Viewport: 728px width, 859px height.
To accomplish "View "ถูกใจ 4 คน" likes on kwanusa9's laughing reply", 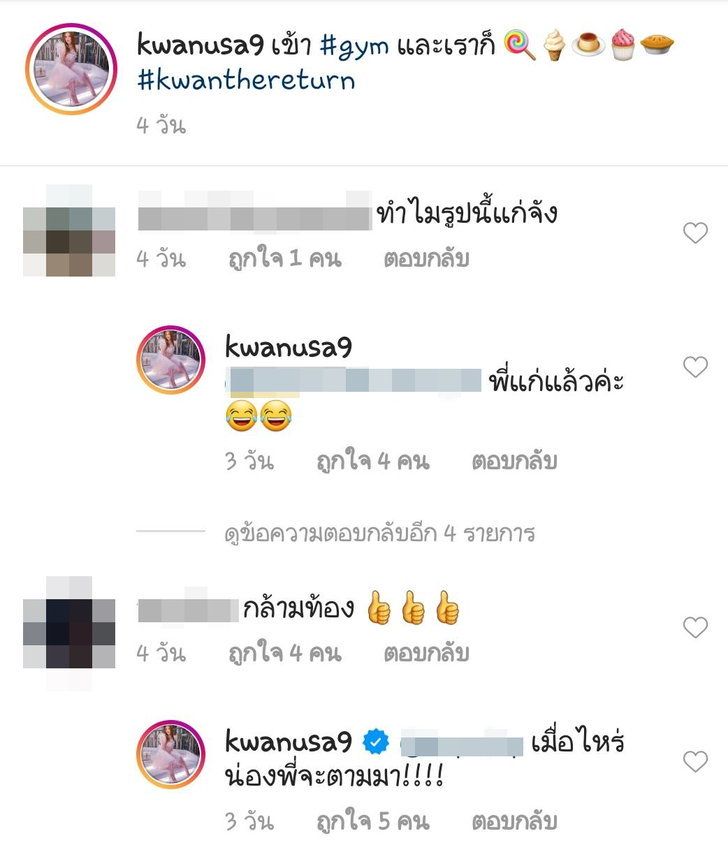I will (x=373, y=461).
